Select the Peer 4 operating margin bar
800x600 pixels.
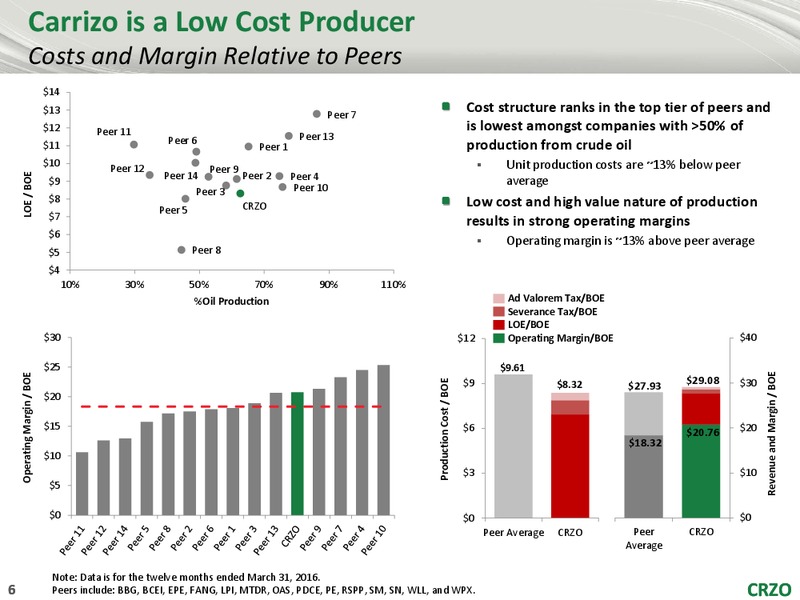pos(362,442)
